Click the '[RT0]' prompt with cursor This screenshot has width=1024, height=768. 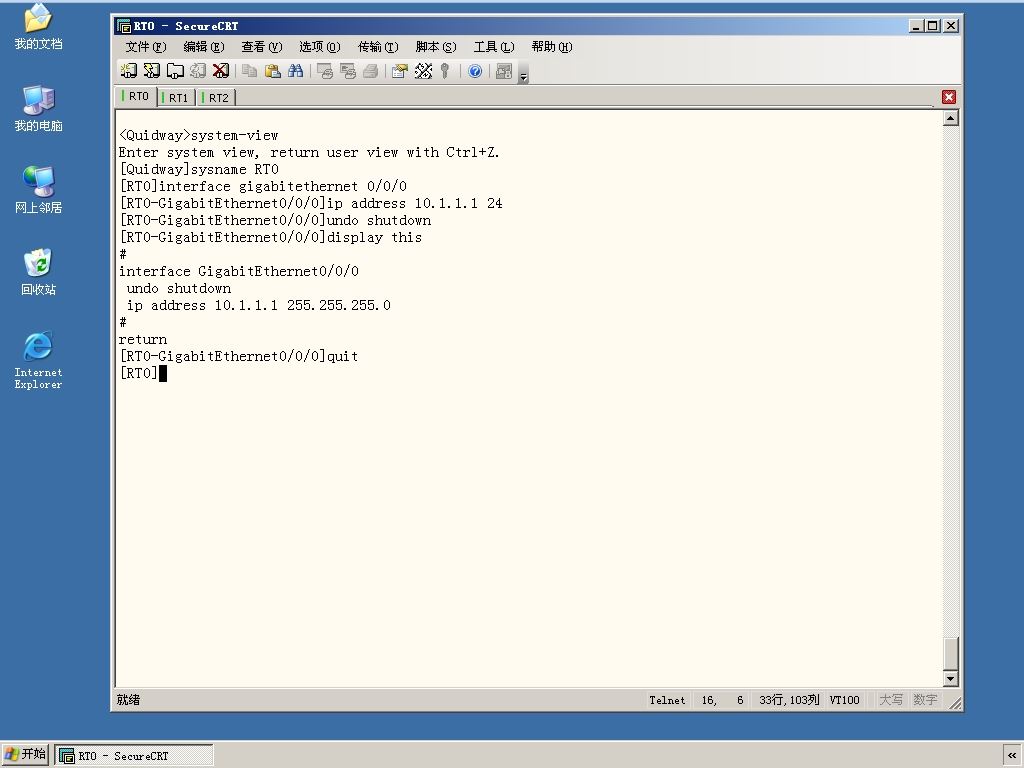[143, 373]
